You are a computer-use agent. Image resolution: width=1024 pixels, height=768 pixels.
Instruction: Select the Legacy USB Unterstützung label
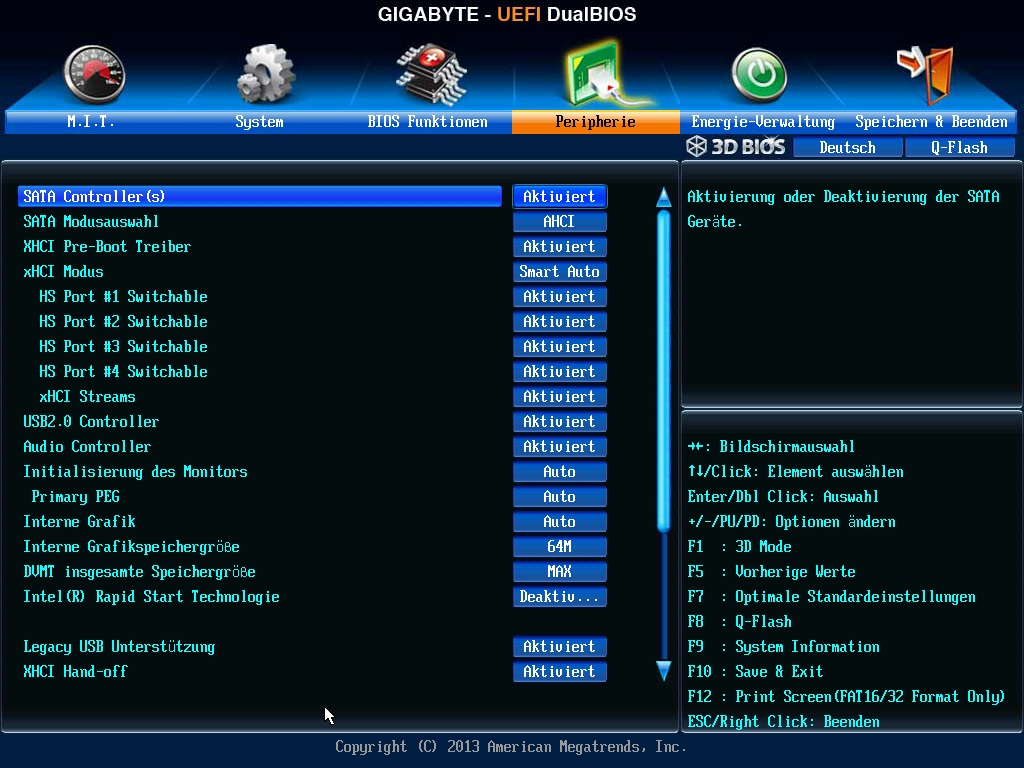click(119, 647)
